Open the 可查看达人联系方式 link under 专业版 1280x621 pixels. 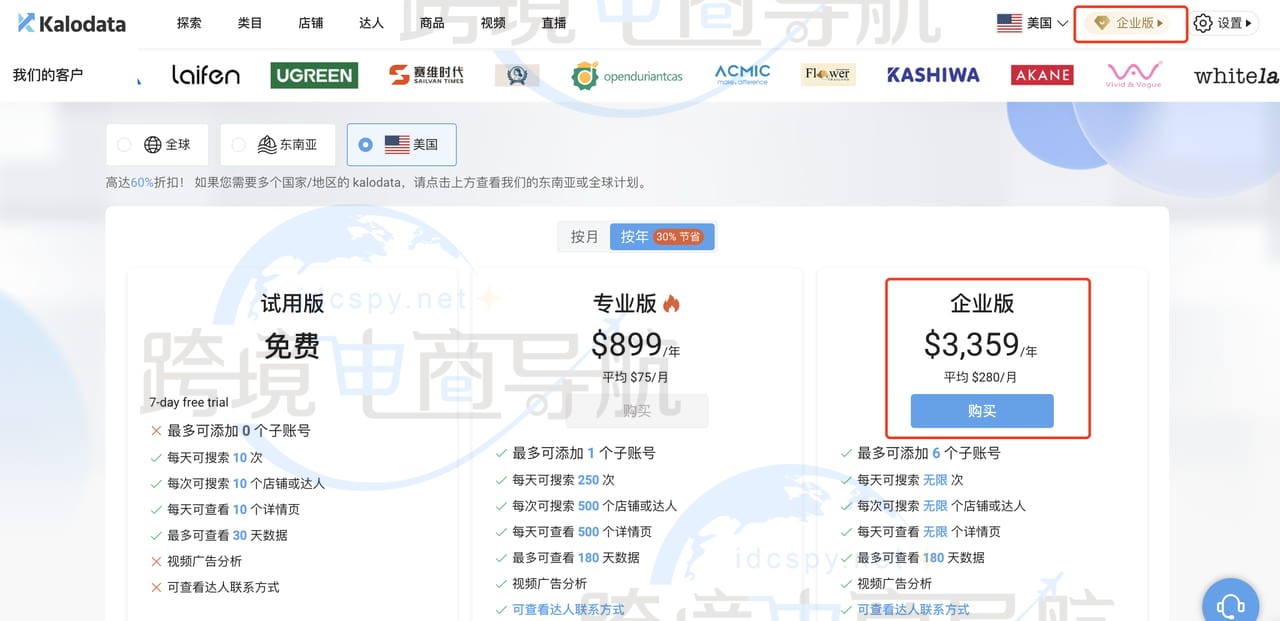pos(568,609)
